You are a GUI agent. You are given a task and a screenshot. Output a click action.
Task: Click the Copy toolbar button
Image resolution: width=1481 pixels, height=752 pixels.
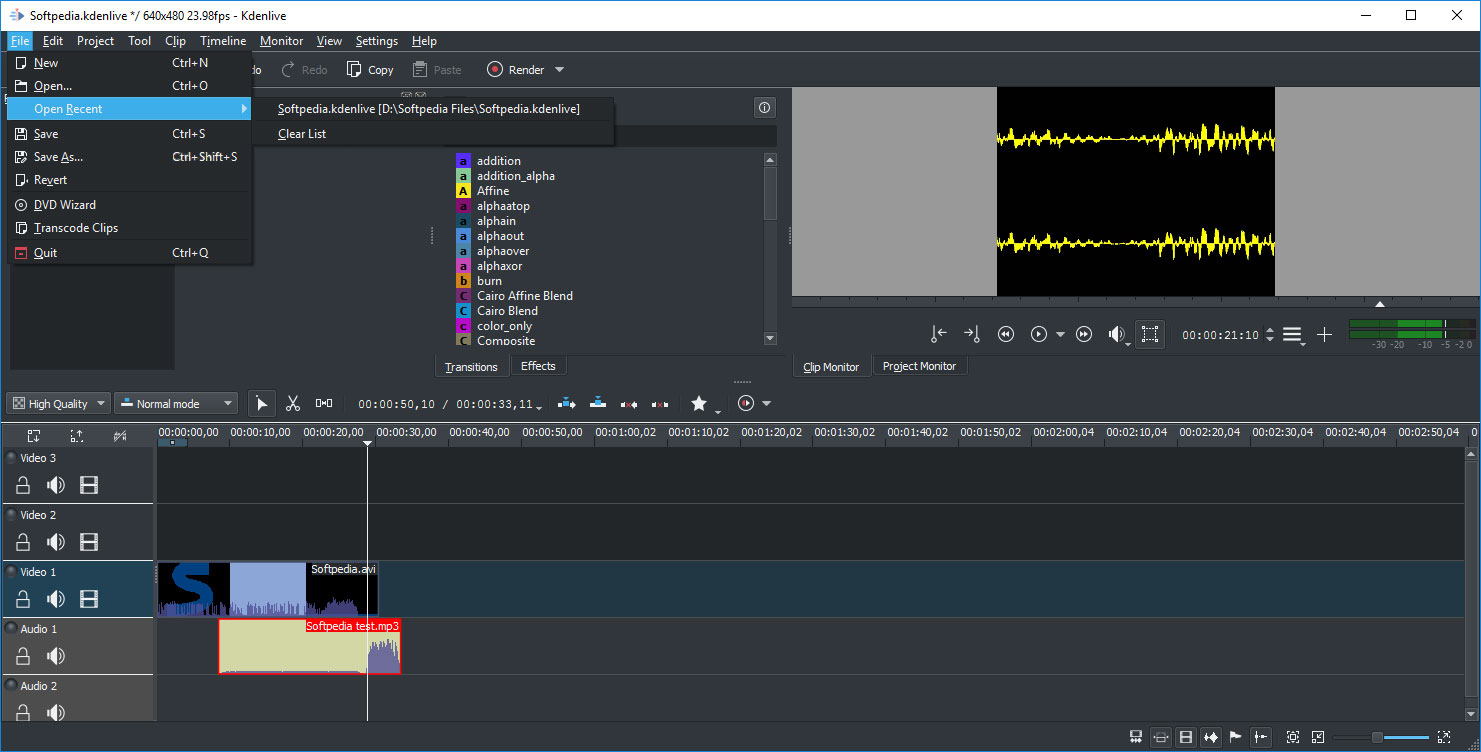click(370, 70)
